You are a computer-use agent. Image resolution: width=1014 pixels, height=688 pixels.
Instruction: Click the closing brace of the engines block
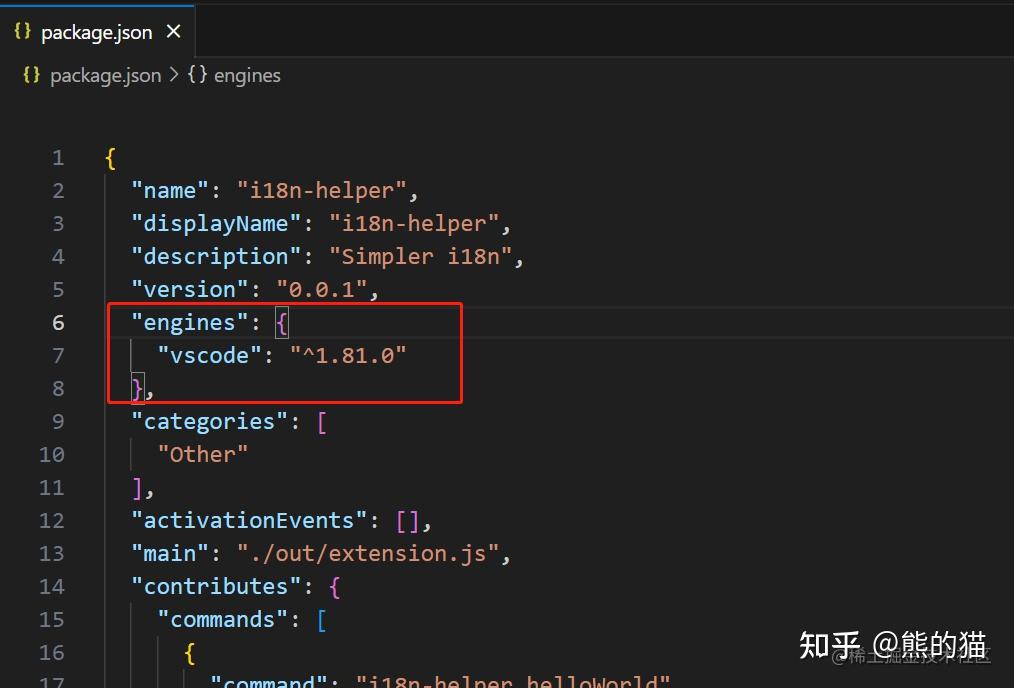[135, 388]
